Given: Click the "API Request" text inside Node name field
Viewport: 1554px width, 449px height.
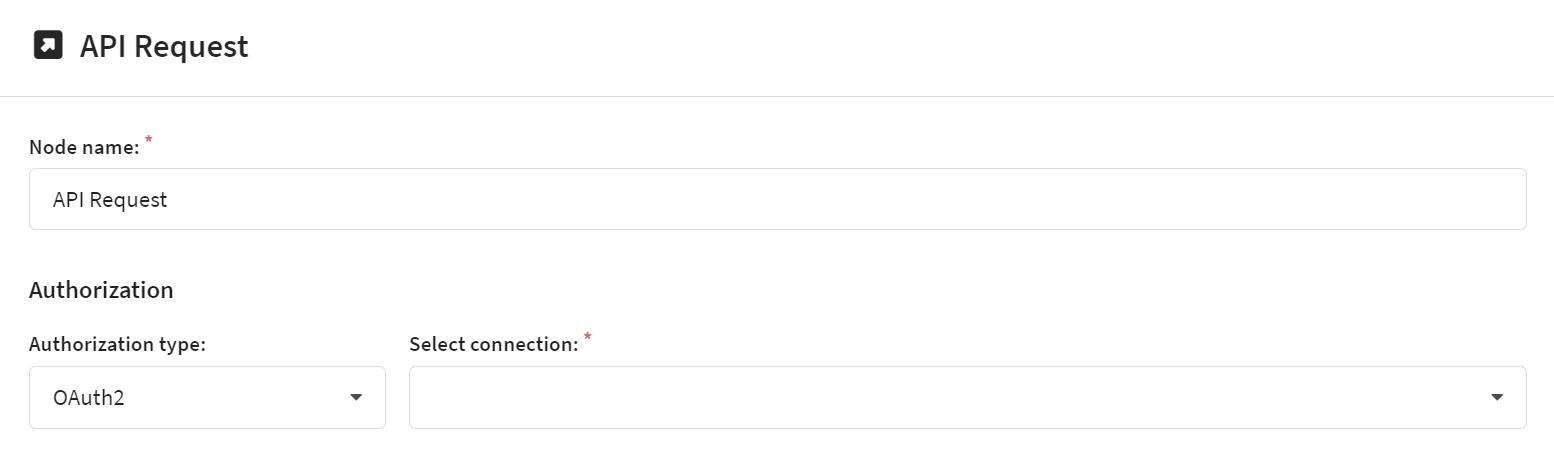Looking at the screenshot, I should click(x=110, y=200).
